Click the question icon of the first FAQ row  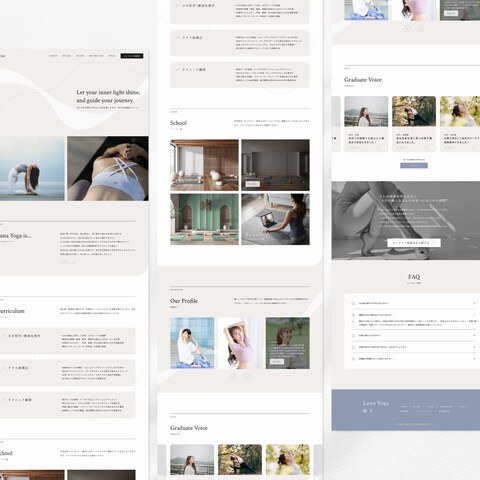coord(353,303)
